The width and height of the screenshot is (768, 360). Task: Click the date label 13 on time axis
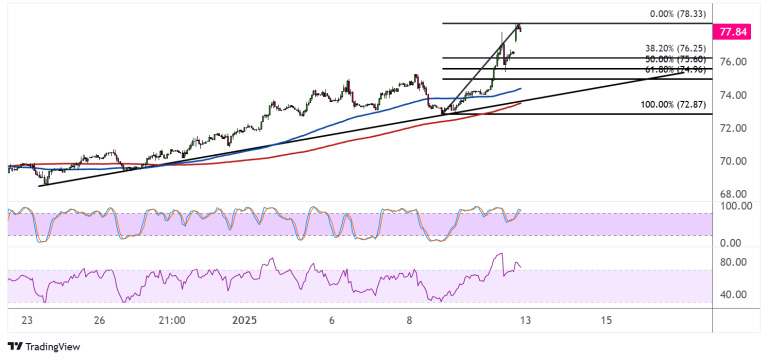pos(526,321)
